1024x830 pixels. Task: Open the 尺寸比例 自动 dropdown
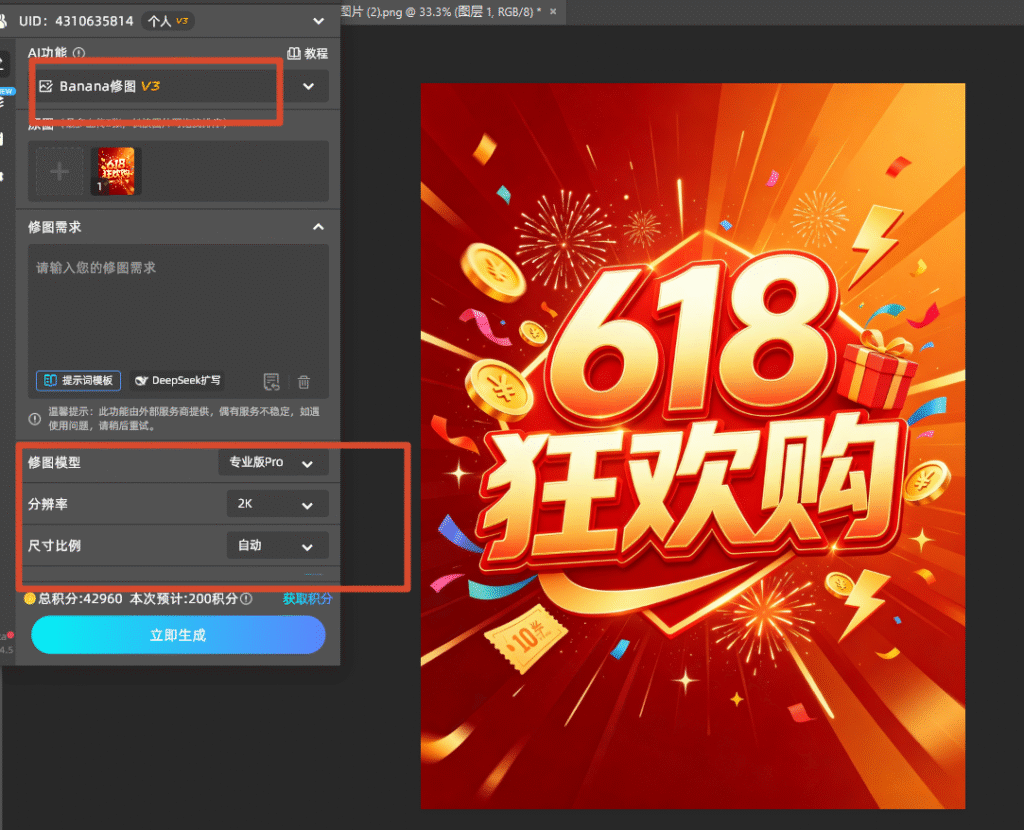tap(278, 545)
